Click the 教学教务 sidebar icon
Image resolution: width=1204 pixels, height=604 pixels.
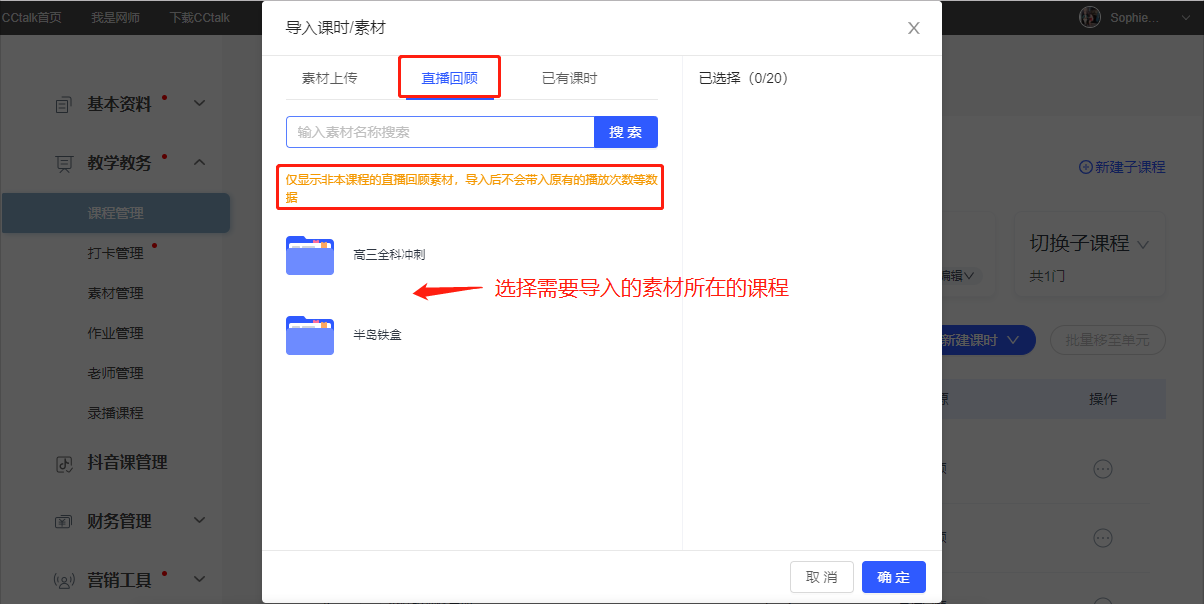point(63,162)
